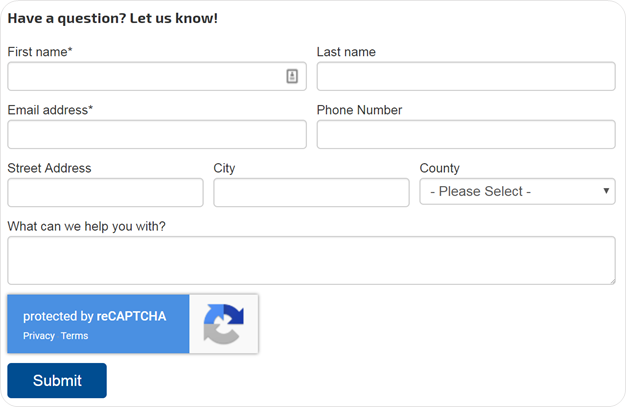Viewport: 626px width, 407px height.
Task: Click the Phone Number input
Action: [466, 135]
